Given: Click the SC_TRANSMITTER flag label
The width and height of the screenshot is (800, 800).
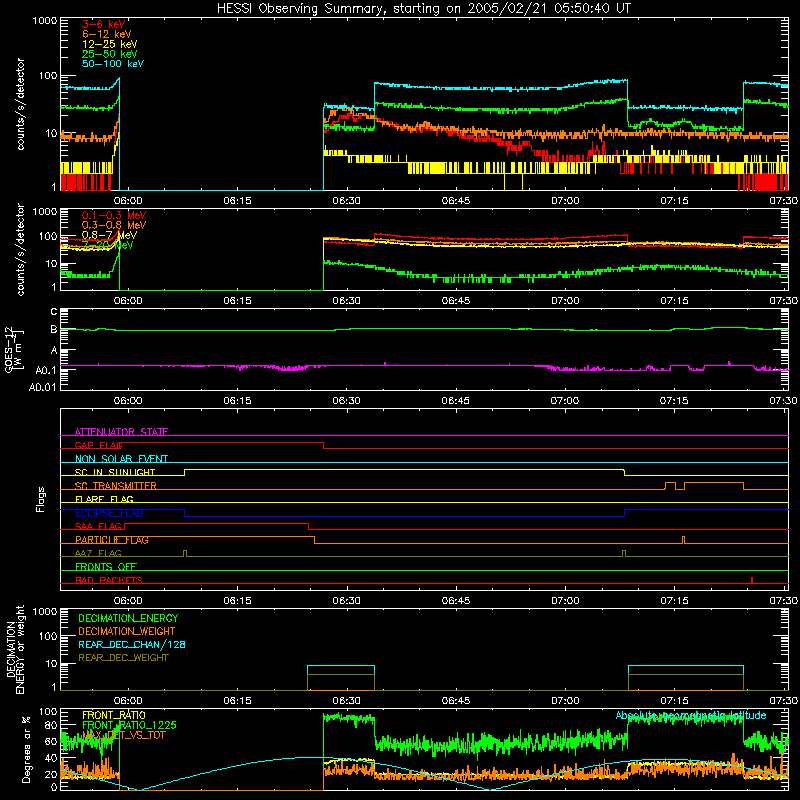Looking at the screenshot, I should click(115, 486).
